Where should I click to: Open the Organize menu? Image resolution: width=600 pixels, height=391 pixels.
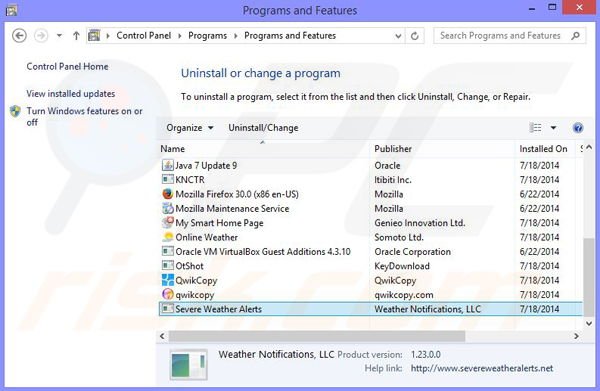(x=190, y=128)
